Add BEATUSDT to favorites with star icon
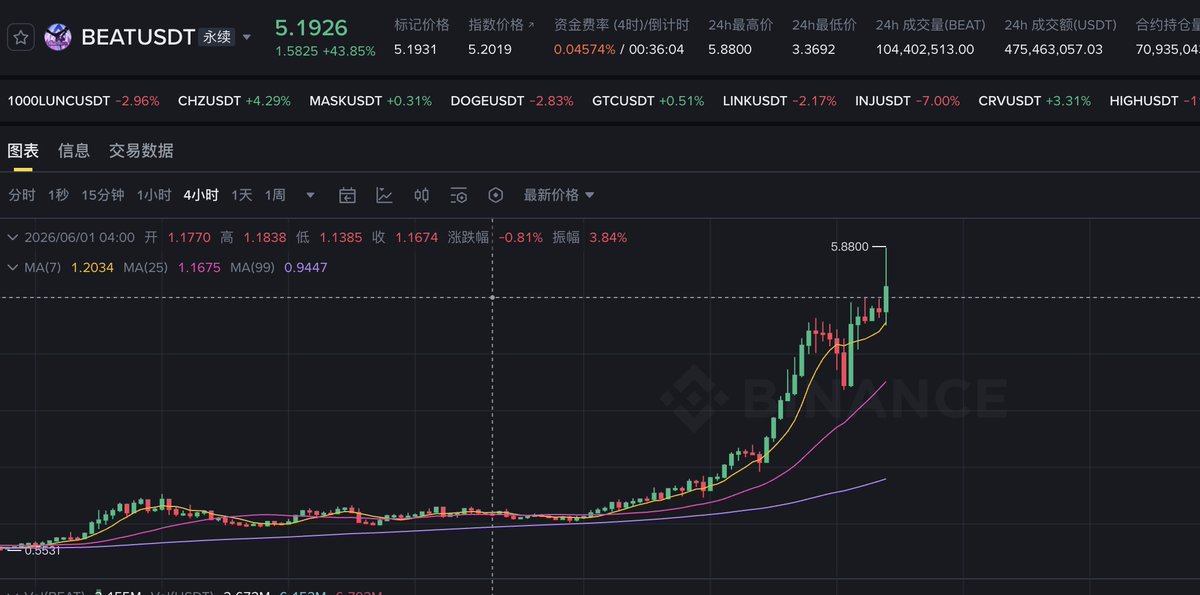Viewport: 1200px width, 595px height. (x=22, y=38)
